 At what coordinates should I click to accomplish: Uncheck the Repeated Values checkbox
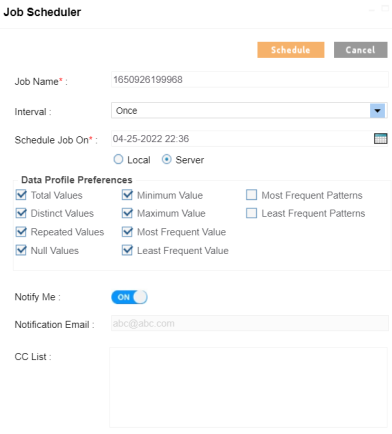pos(21,232)
